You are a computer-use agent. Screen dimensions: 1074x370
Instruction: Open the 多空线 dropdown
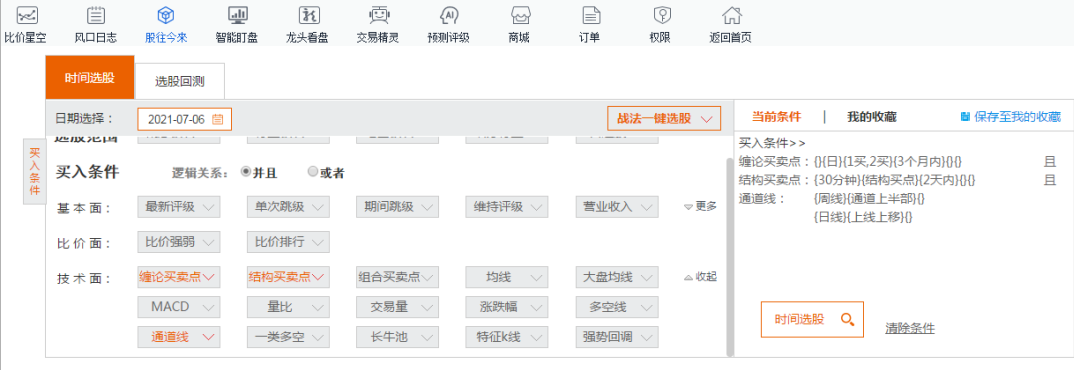click(x=617, y=306)
